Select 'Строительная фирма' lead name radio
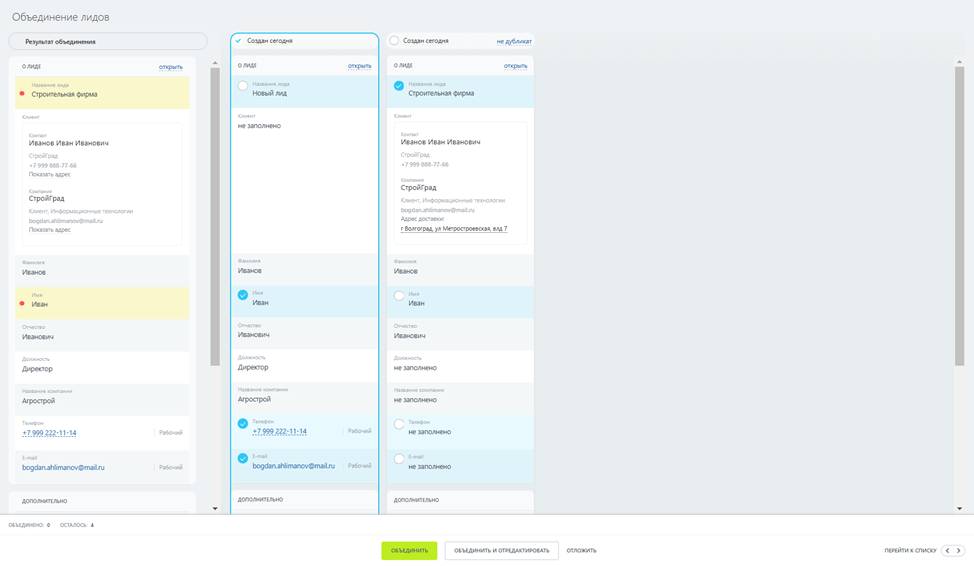Screen dimensions: 974x566 pyautogui.click(x=399, y=87)
